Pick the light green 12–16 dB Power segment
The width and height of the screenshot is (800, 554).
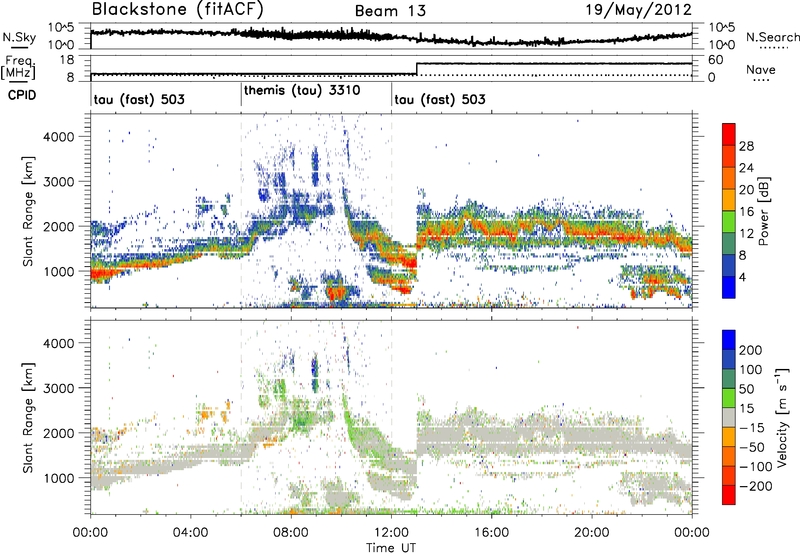(729, 221)
